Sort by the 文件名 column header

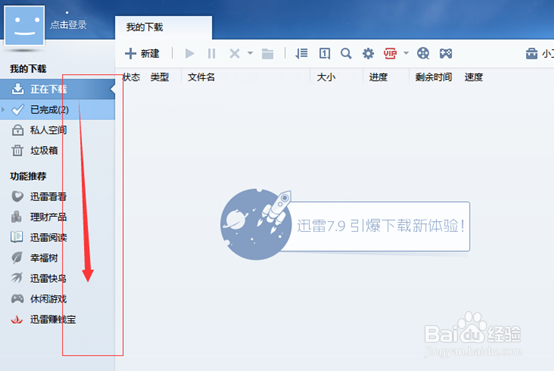point(201,77)
